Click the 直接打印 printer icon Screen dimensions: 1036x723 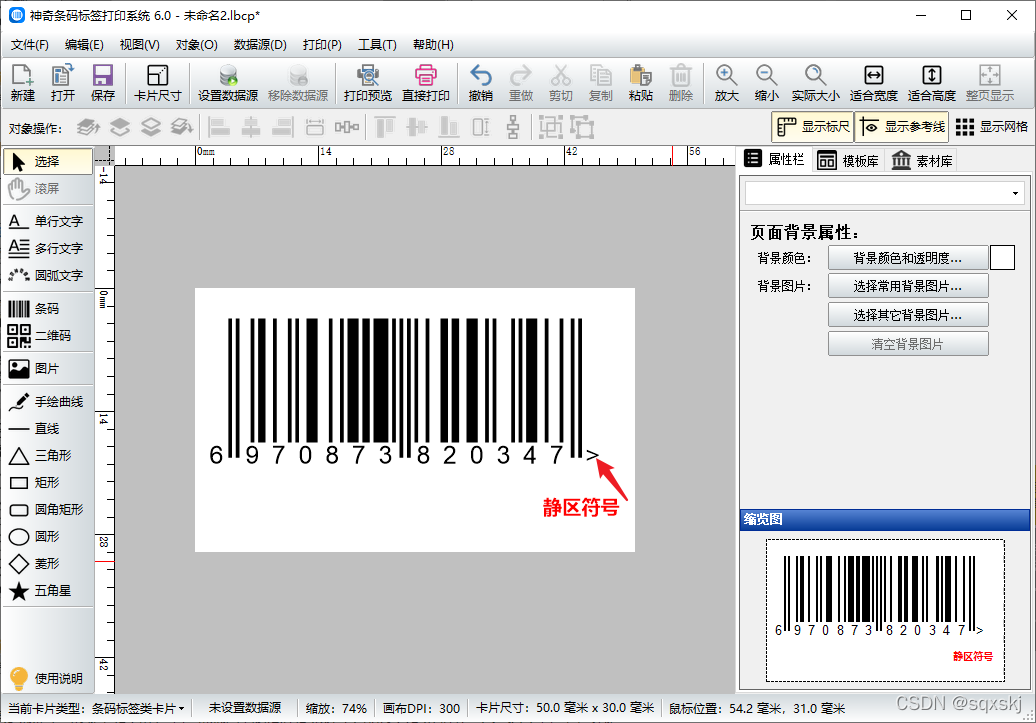click(426, 83)
